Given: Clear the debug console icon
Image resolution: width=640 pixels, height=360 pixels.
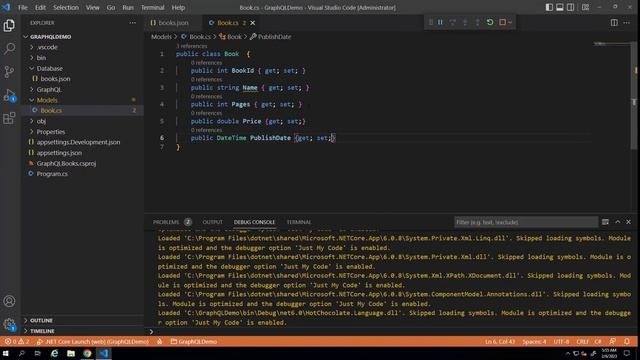Looking at the screenshot, I should [605, 222].
